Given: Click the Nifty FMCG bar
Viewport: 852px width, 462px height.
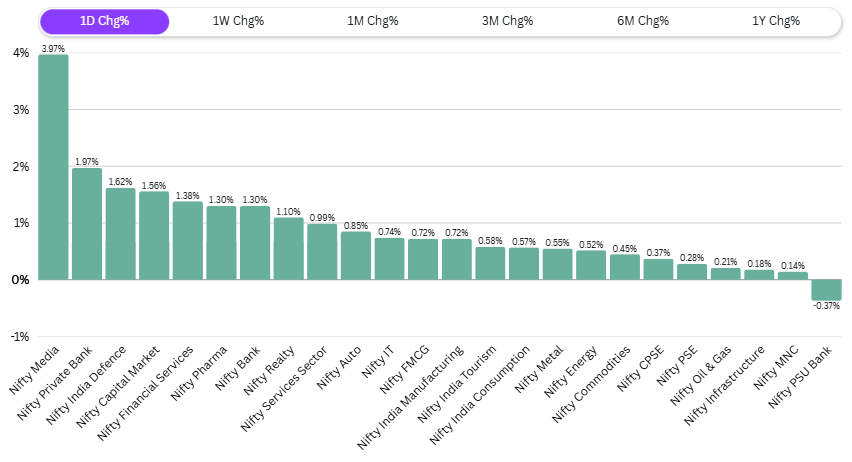Looking at the screenshot, I should [x=423, y=259].
